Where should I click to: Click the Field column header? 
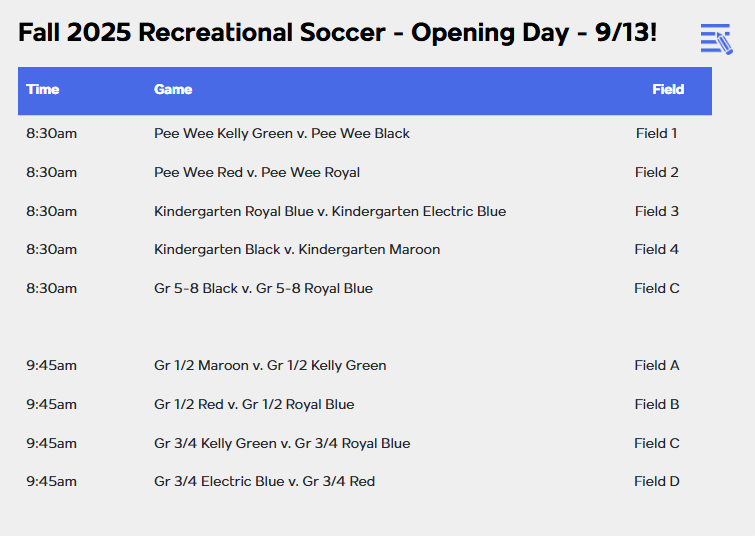(668, 89)
